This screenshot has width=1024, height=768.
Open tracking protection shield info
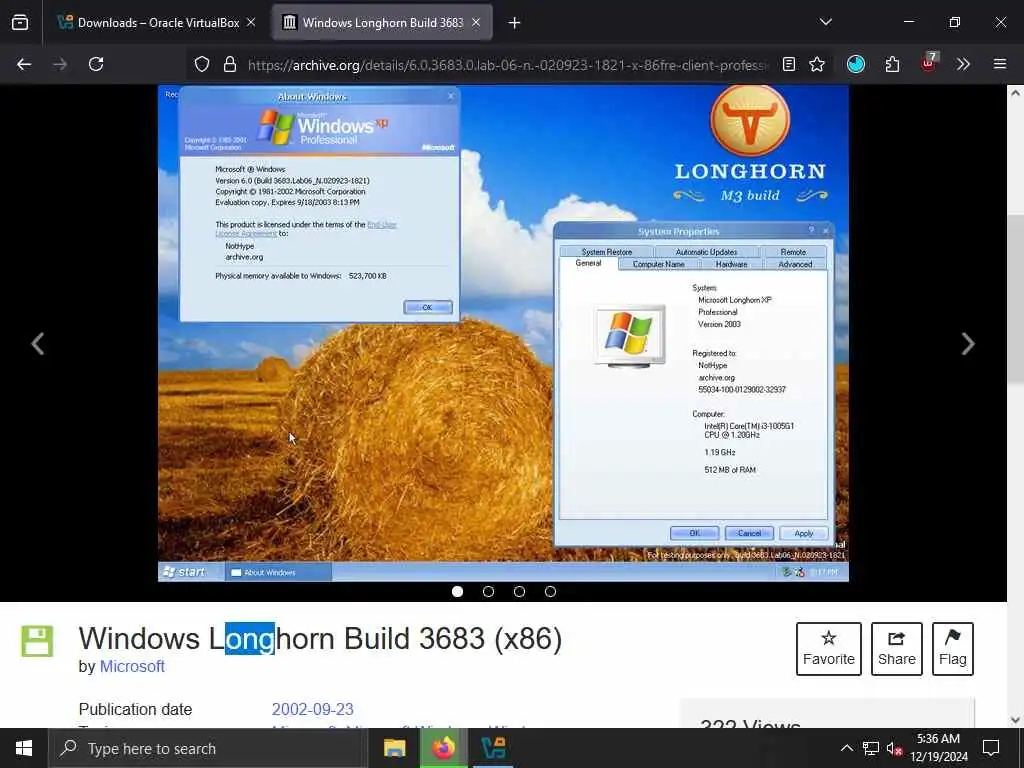tap(202, 64)
